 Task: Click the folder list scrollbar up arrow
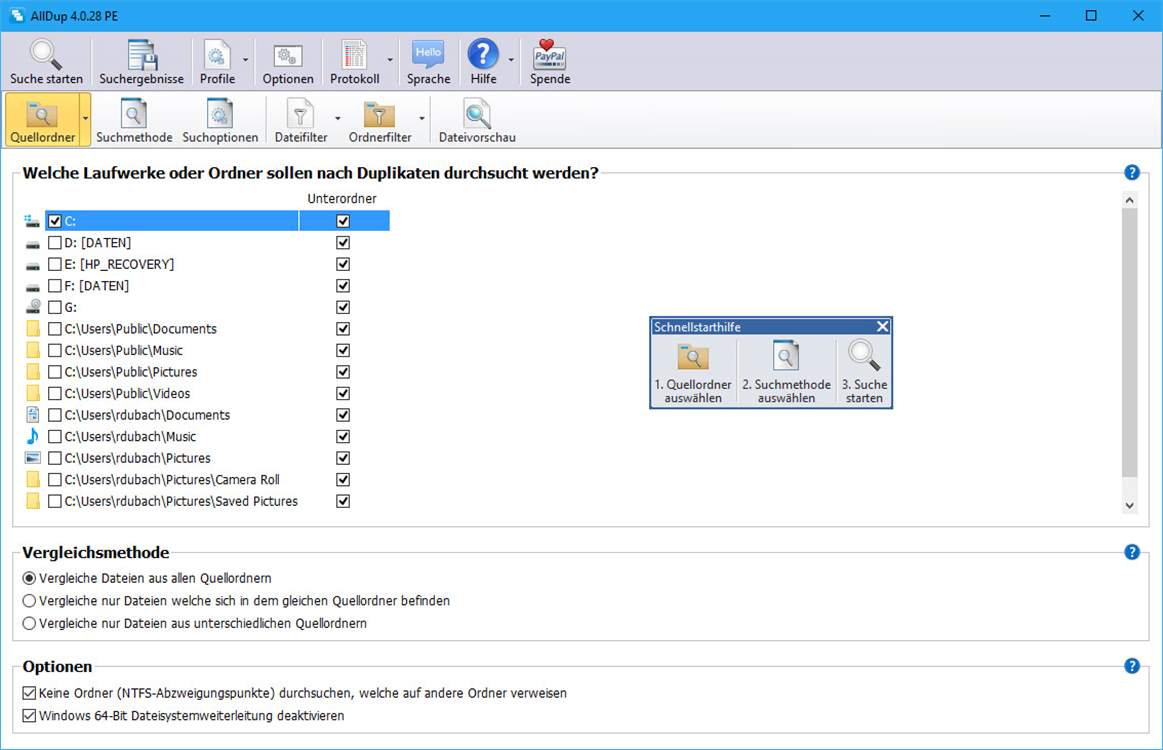coord(1130,200)
